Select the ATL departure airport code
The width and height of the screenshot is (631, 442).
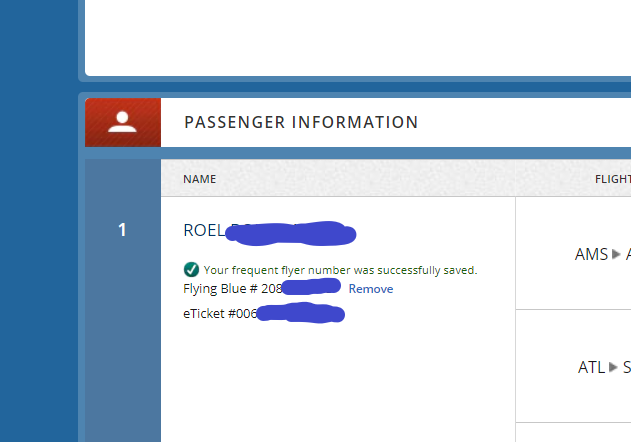point(591,367)
